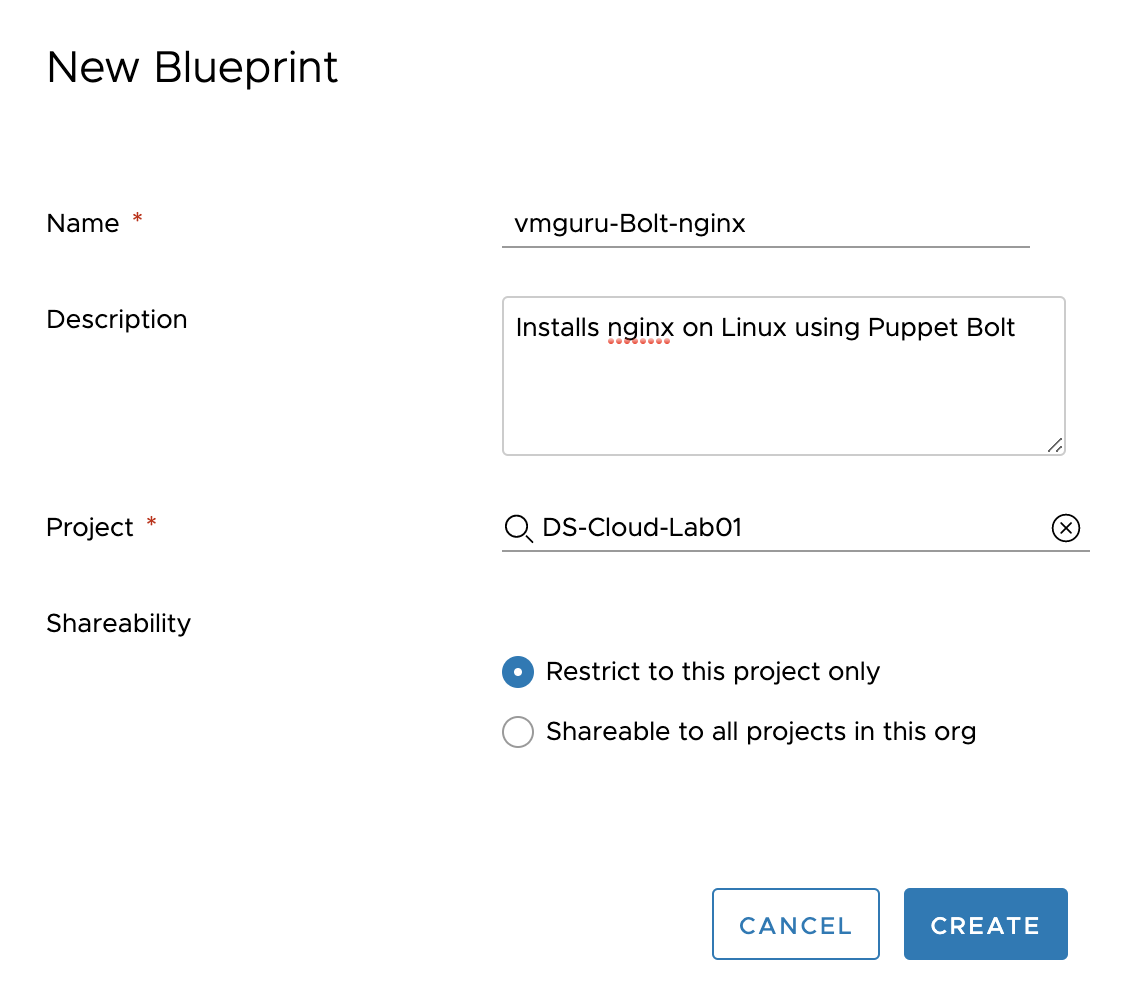Click the Shareability section label
Image resolution: width=1136 pixels, height=1008 pixels.
point(119,623)
